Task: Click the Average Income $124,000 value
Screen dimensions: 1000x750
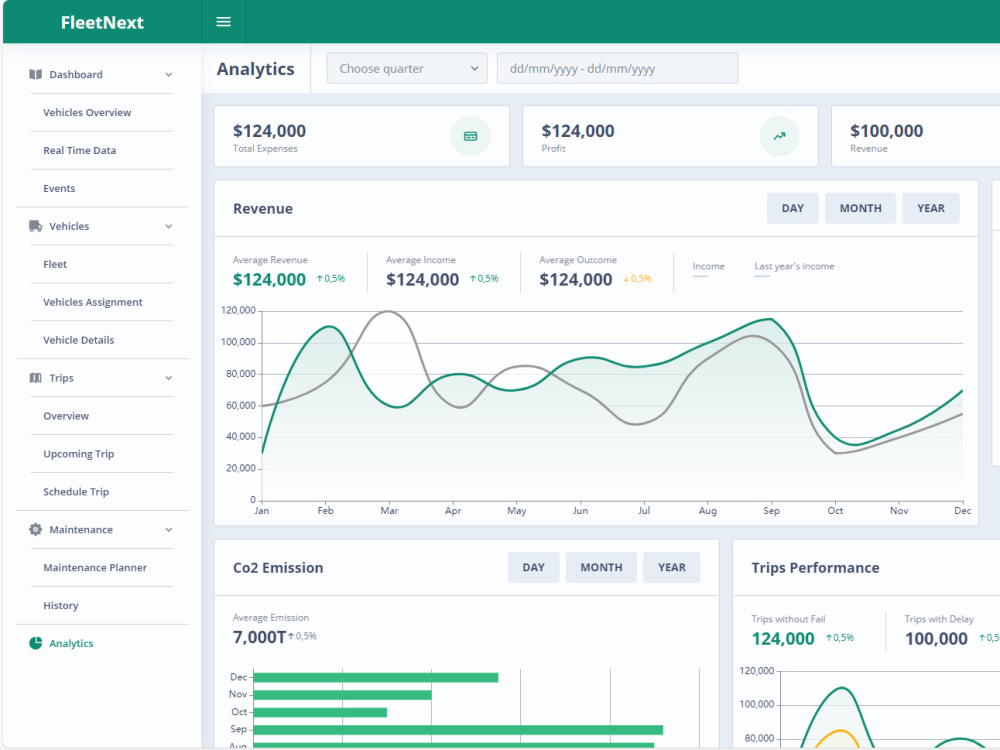Action: click(422, 279)
